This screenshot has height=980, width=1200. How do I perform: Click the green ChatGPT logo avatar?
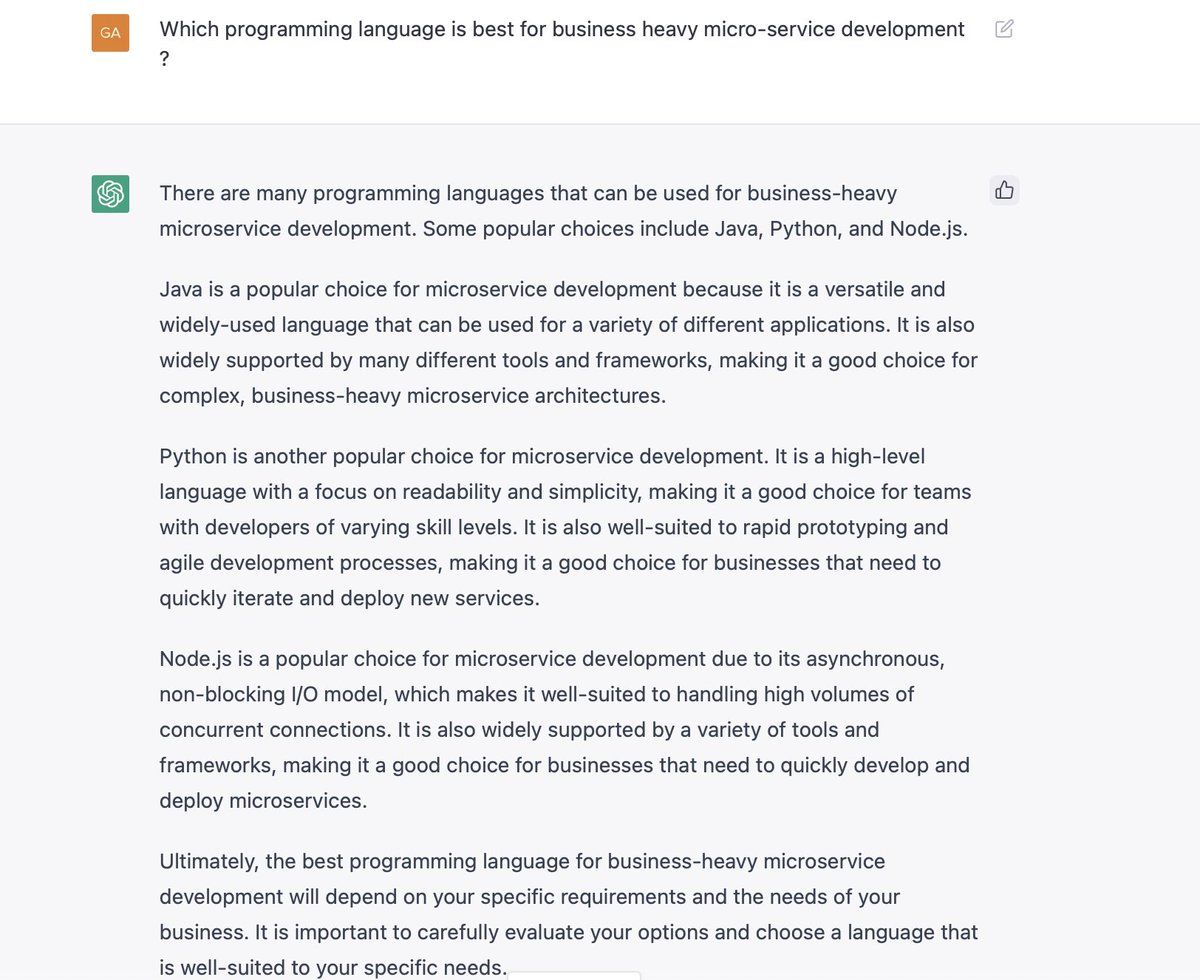[x=110, y=193]
